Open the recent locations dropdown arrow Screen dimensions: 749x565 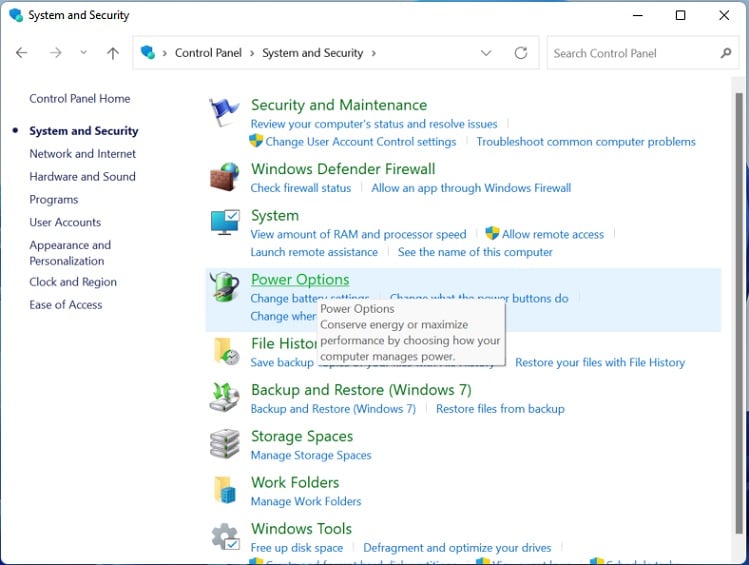[x=84, y=53]
